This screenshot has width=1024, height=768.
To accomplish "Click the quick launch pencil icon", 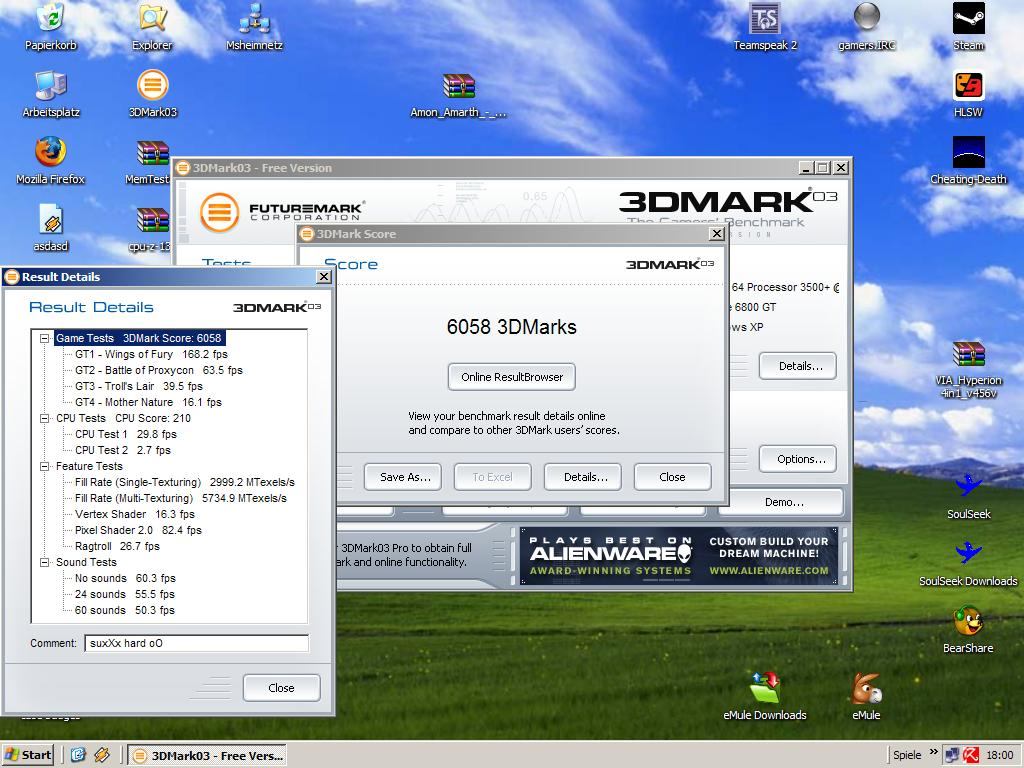I will 103,756.
